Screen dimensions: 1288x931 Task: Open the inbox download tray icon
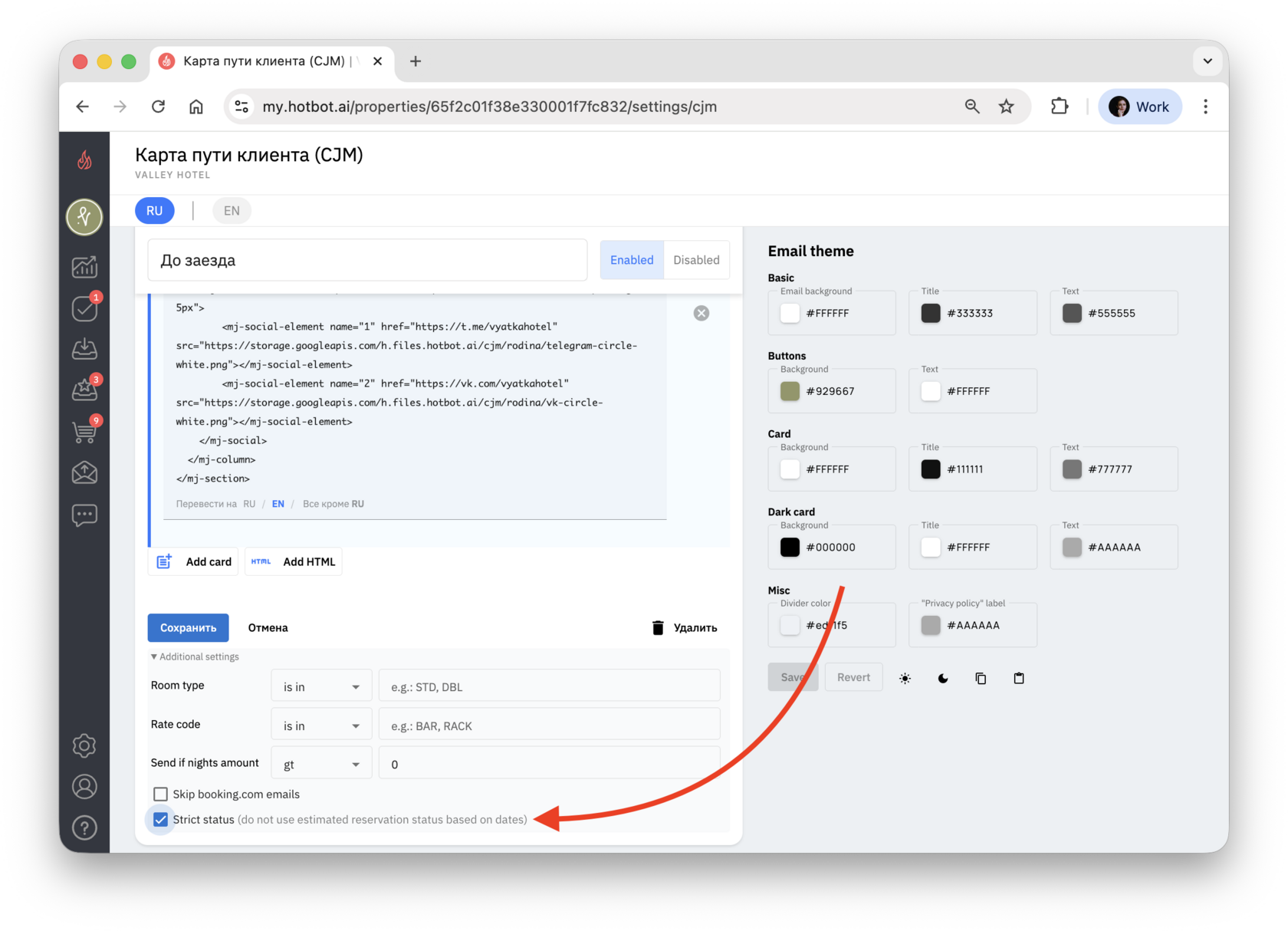click(x=84, y=349)
